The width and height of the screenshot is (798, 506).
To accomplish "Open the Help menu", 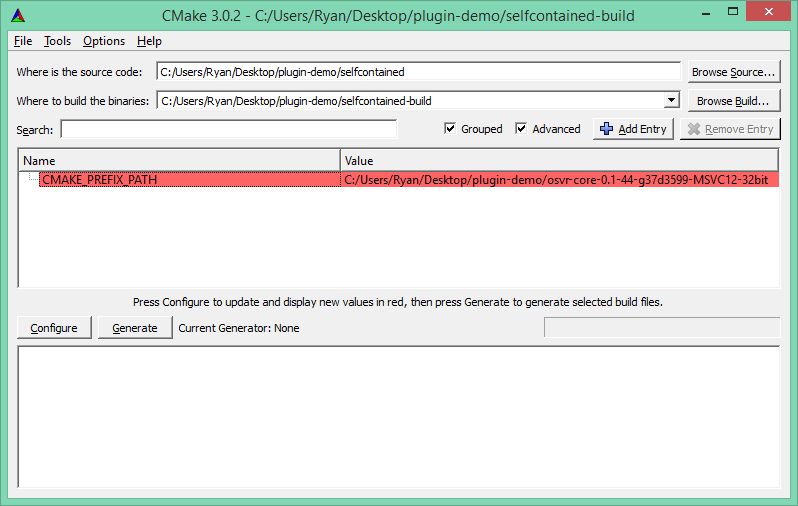I will coord(149,41).
